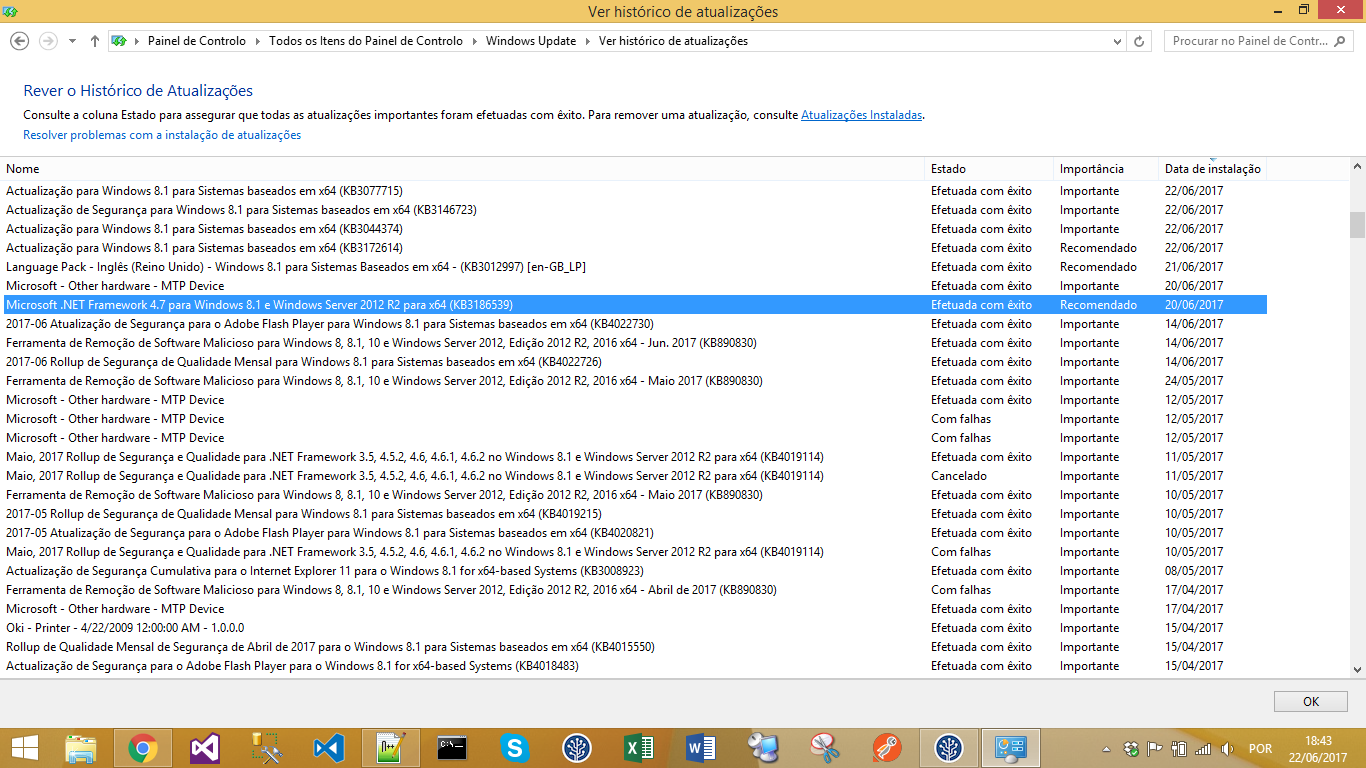Click the battery power tray icon

1179,748
